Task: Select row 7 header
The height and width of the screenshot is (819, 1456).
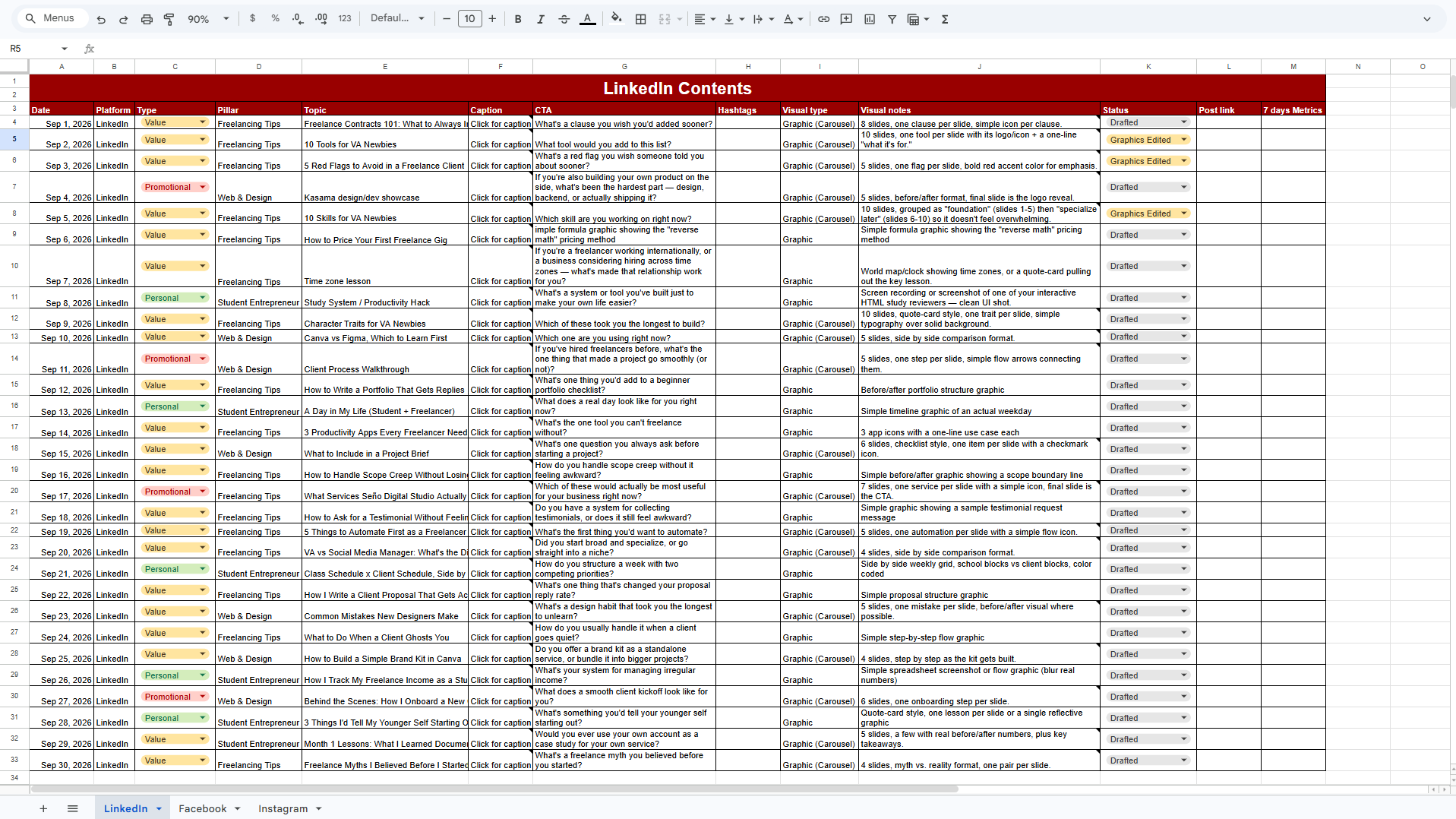Action: pyautogui.click(x=14, y=187)
